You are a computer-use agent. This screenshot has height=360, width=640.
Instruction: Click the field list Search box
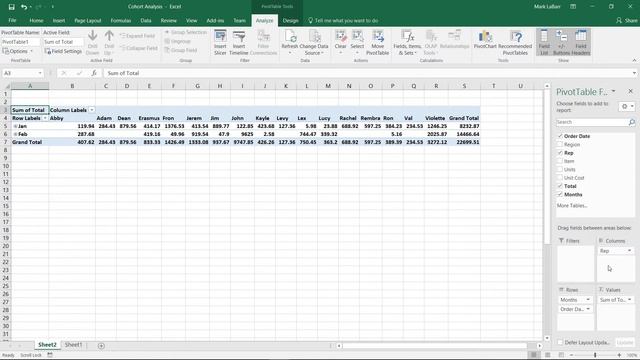click(x=592, y=122)
